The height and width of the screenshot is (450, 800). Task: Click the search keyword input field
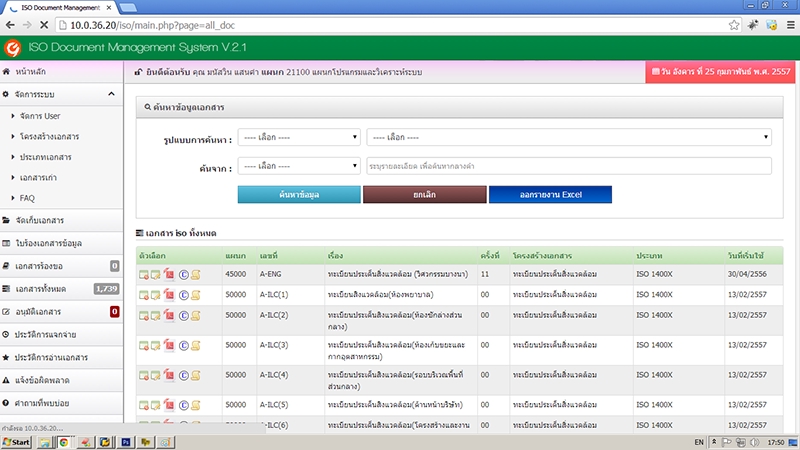[x=569, y=166]
